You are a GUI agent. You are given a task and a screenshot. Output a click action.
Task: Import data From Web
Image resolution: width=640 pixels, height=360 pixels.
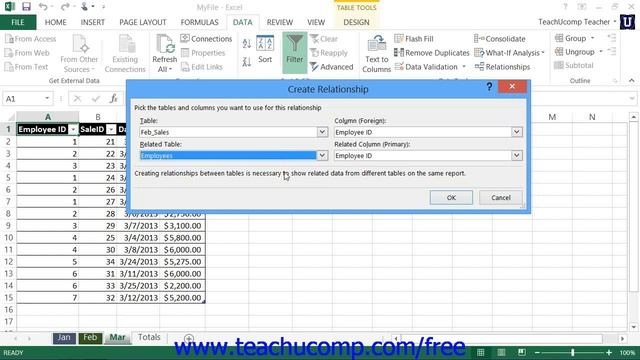click(27, 53)
